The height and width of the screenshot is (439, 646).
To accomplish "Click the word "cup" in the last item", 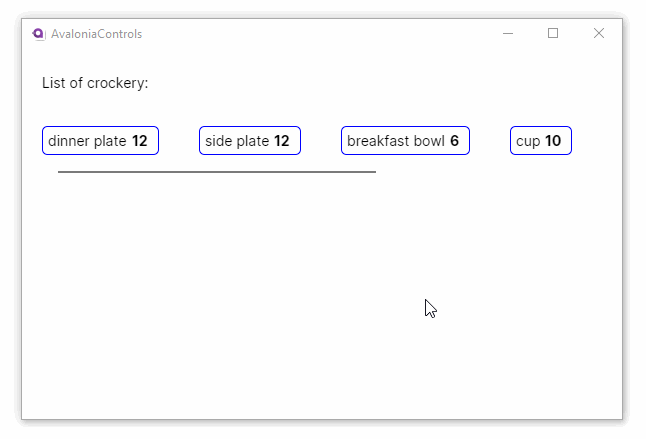I will pyautogui.click(x=528, y=141).
